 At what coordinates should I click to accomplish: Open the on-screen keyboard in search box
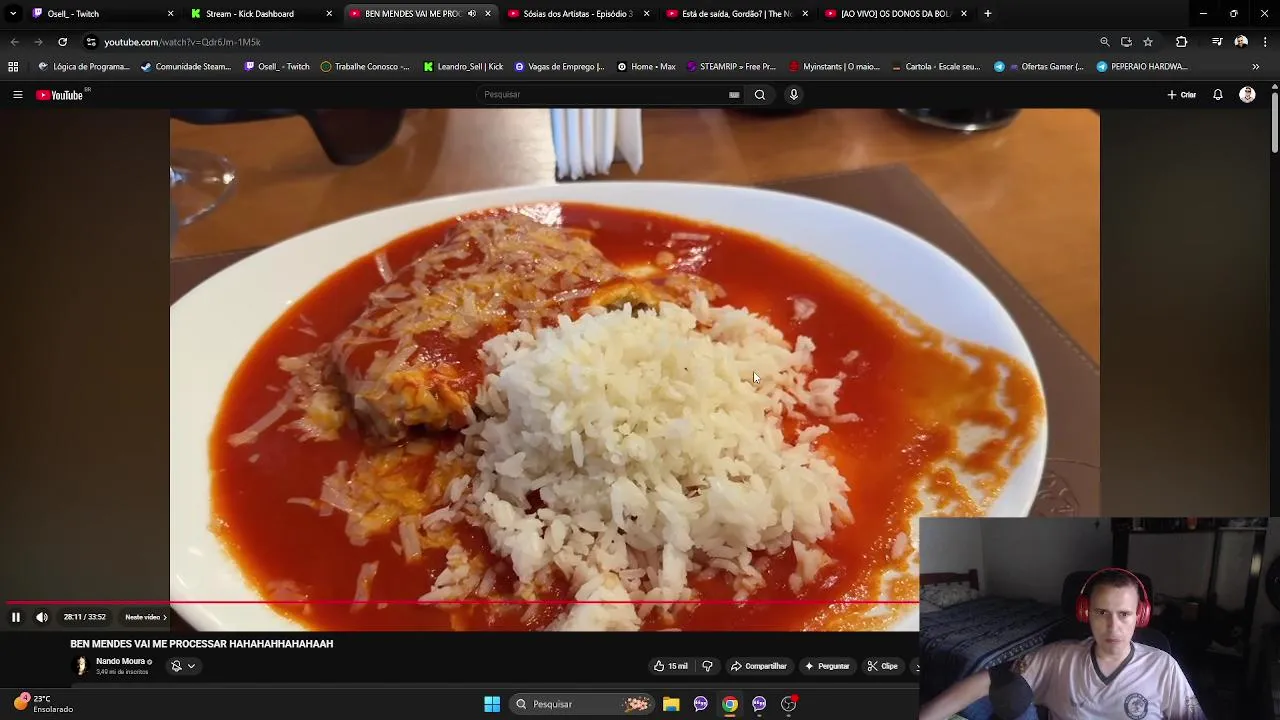(x=734, y=95)
